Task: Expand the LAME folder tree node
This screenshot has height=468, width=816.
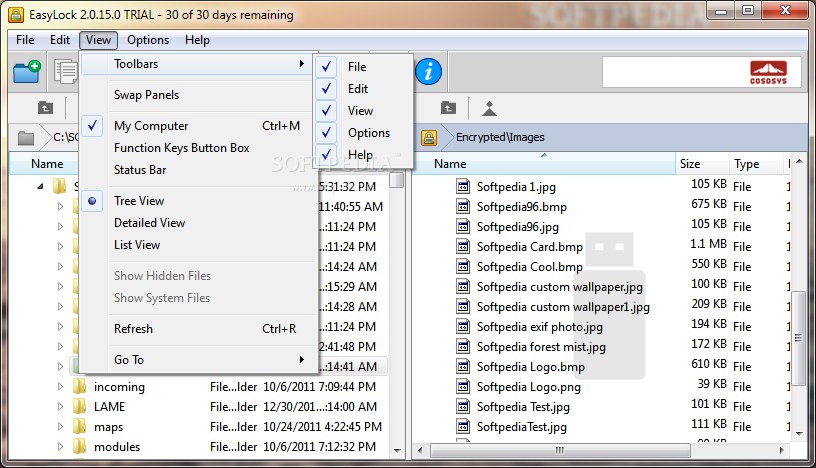Action: [x=60, y=407]
